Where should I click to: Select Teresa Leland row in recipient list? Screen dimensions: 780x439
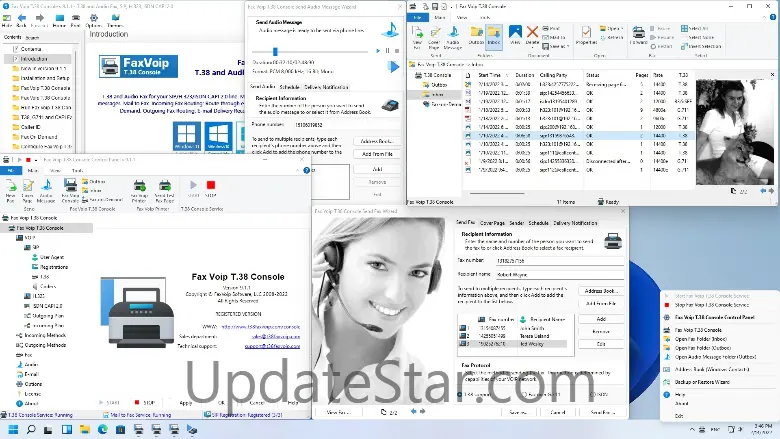512,336
